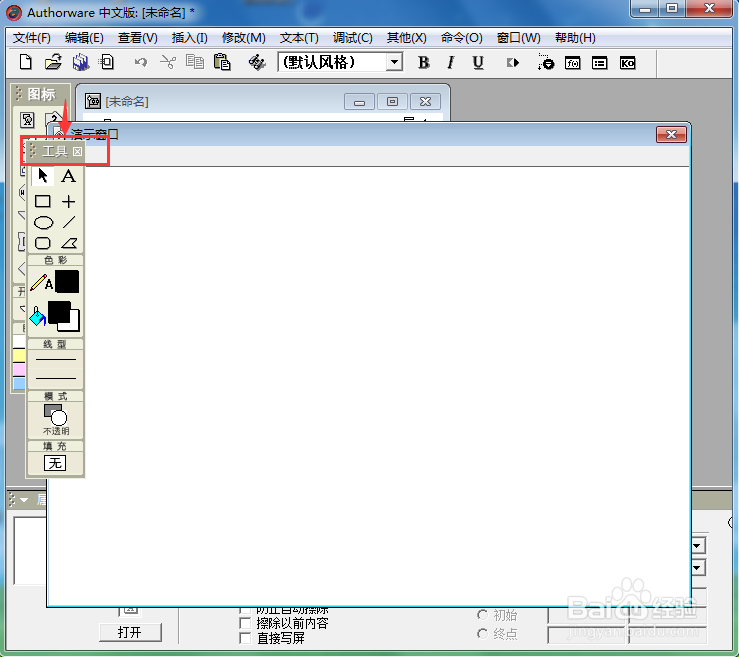The height and width of the screenshot is (657, 739).
Task: Toggle Bold text formatting
Action: pyautogui.click(x=424, y=63)
